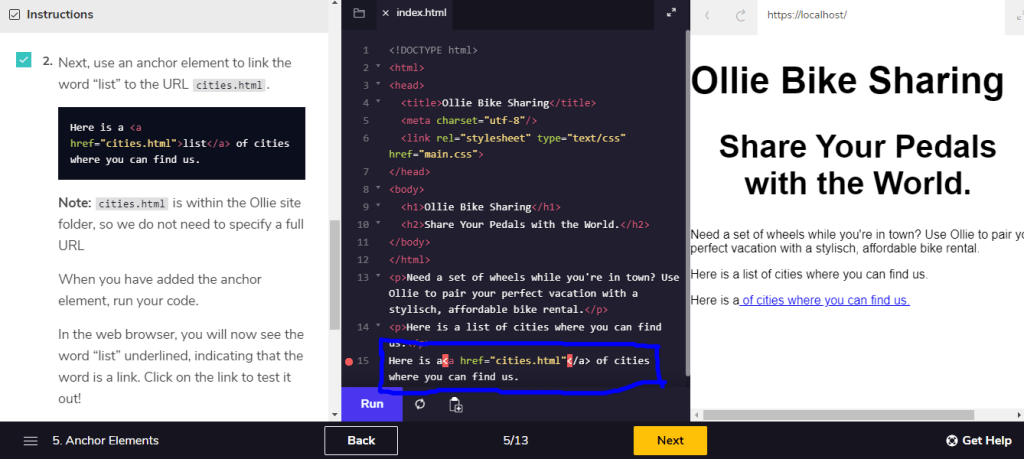
Task: Open the Get Help option
Action: pos(978,441)
